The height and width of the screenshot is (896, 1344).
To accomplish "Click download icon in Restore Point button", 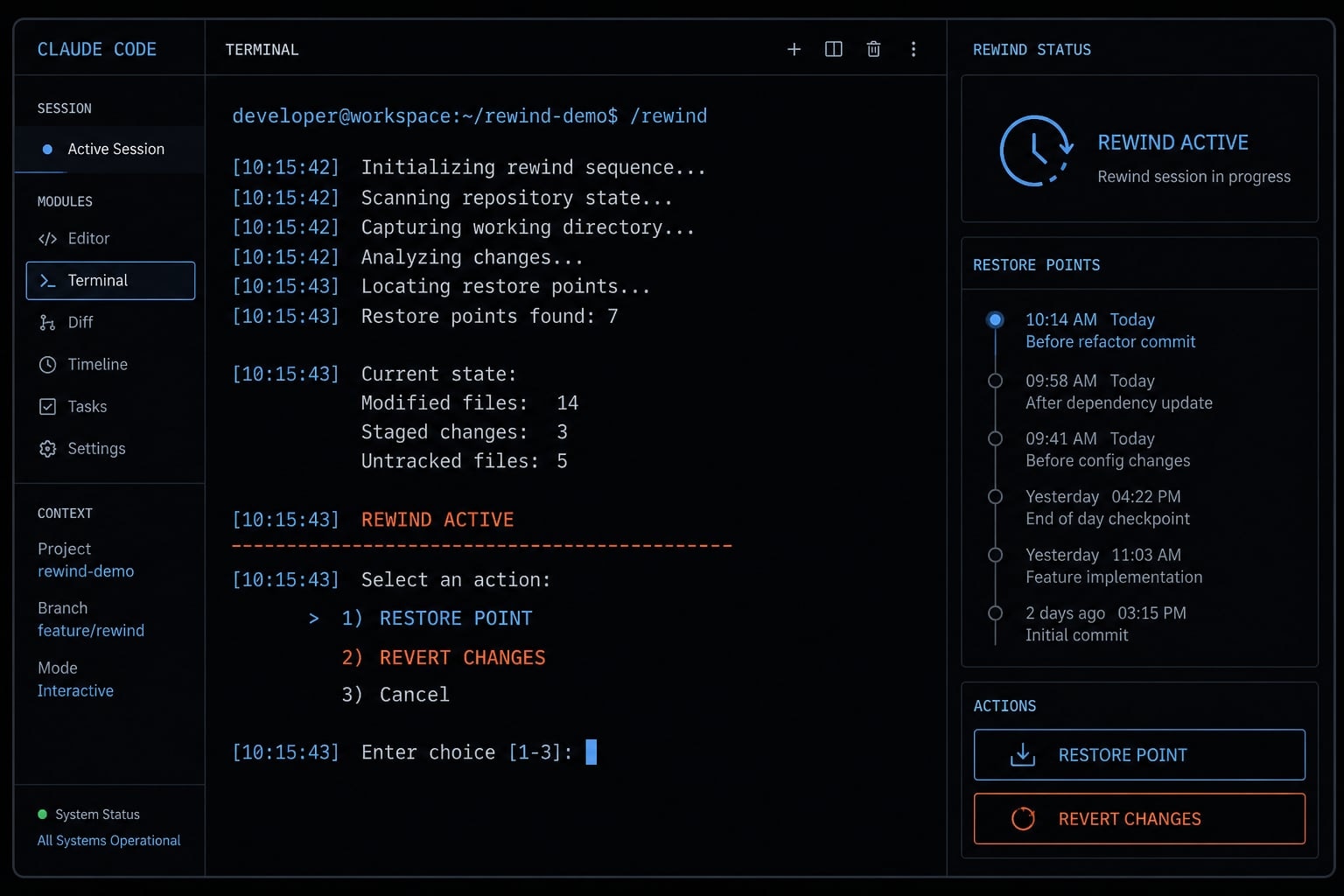I will pyautogui.click(x=1023, y=754).
